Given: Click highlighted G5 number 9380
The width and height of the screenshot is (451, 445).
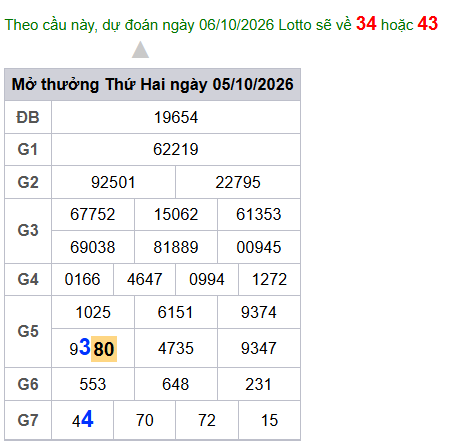Looking at the screenshot, I should [x=93, y=348].
